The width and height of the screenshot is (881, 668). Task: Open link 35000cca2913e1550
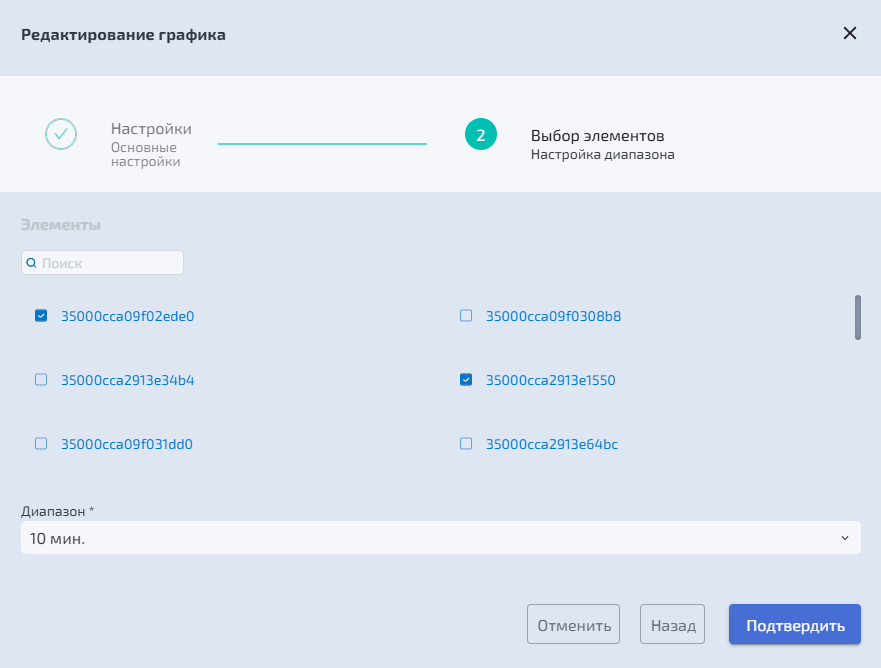tap(551, 380)
